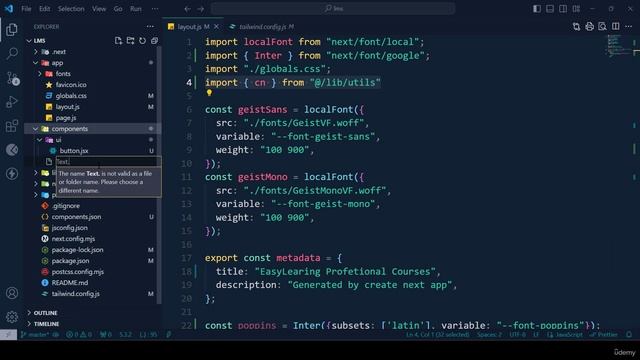The height and width of the screenshot is (360, 640).
Task: Click the master branch in status bar
Action: point(36,334)
